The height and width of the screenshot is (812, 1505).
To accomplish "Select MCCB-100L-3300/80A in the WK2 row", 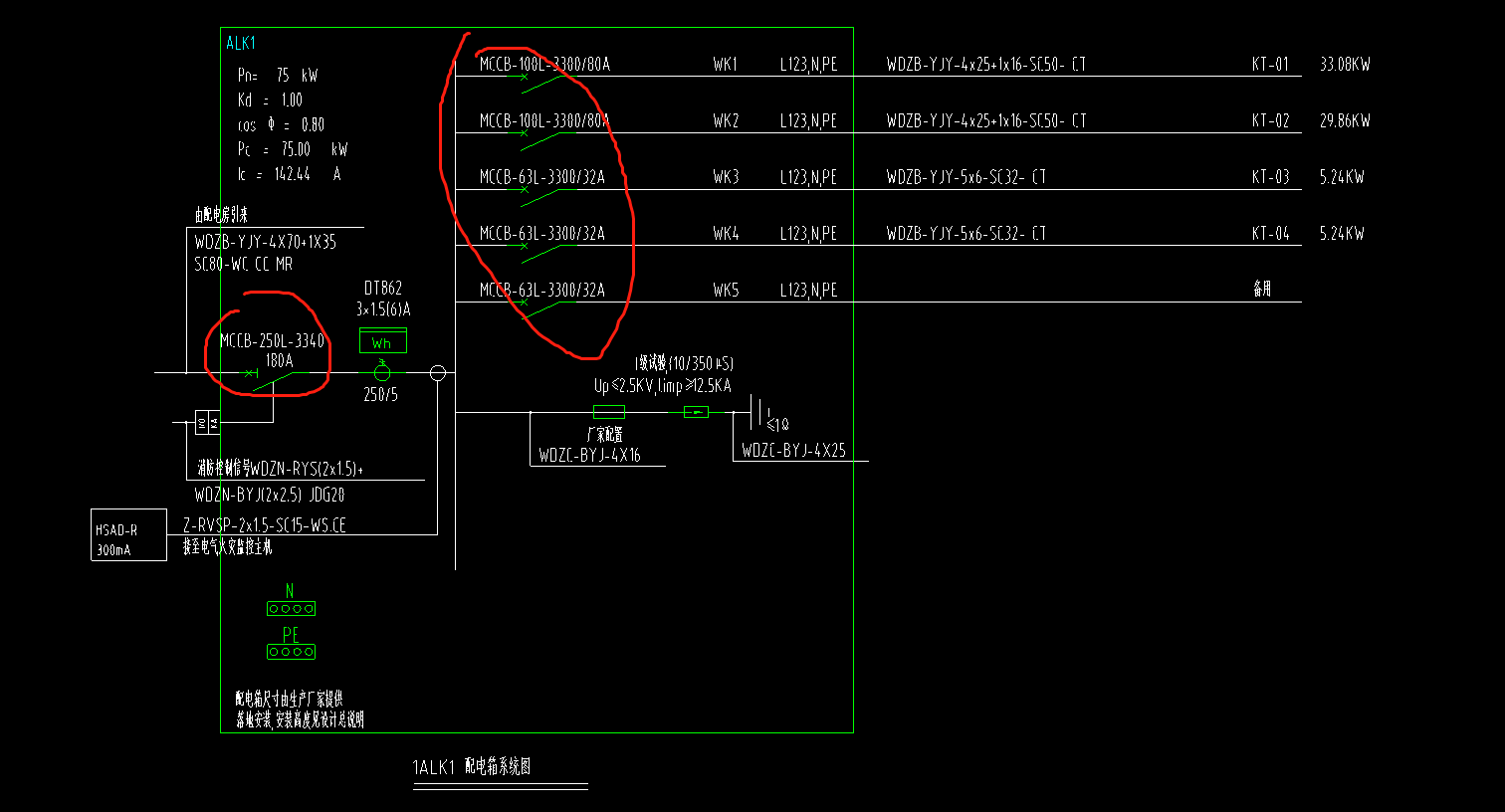I will [544, 121].
